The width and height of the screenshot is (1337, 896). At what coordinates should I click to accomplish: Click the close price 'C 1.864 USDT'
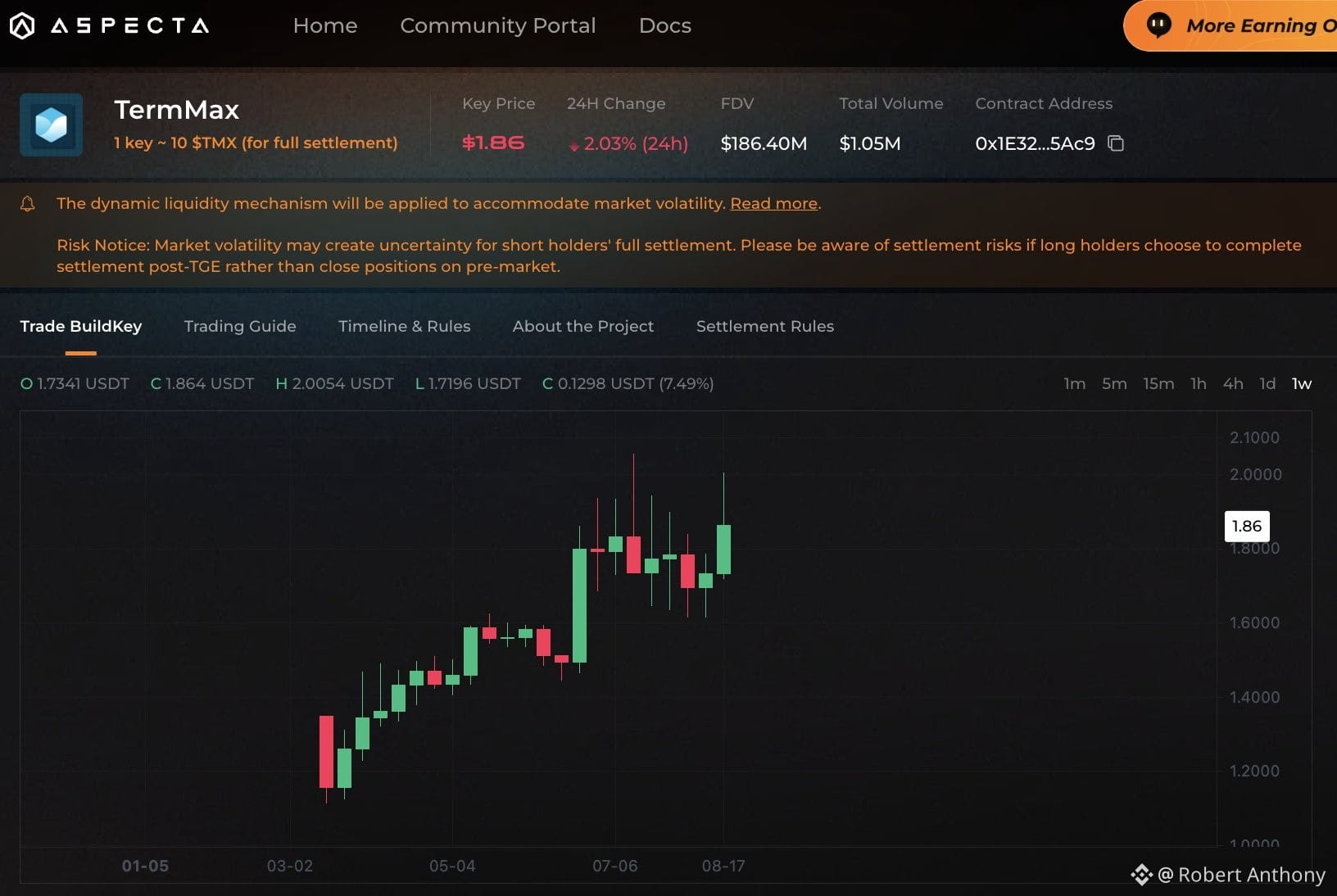(x=202, y=383)
